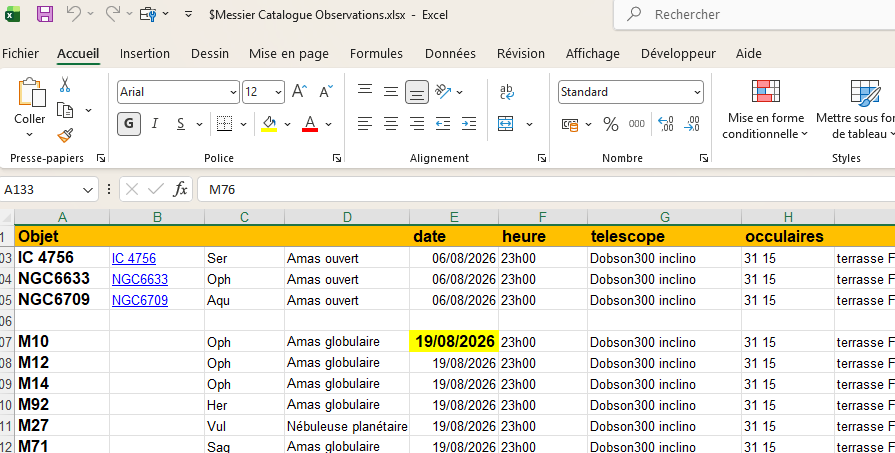895x453 pixels.
Task: Open borders dropdown arrow
Action: [x=243, y=124]
